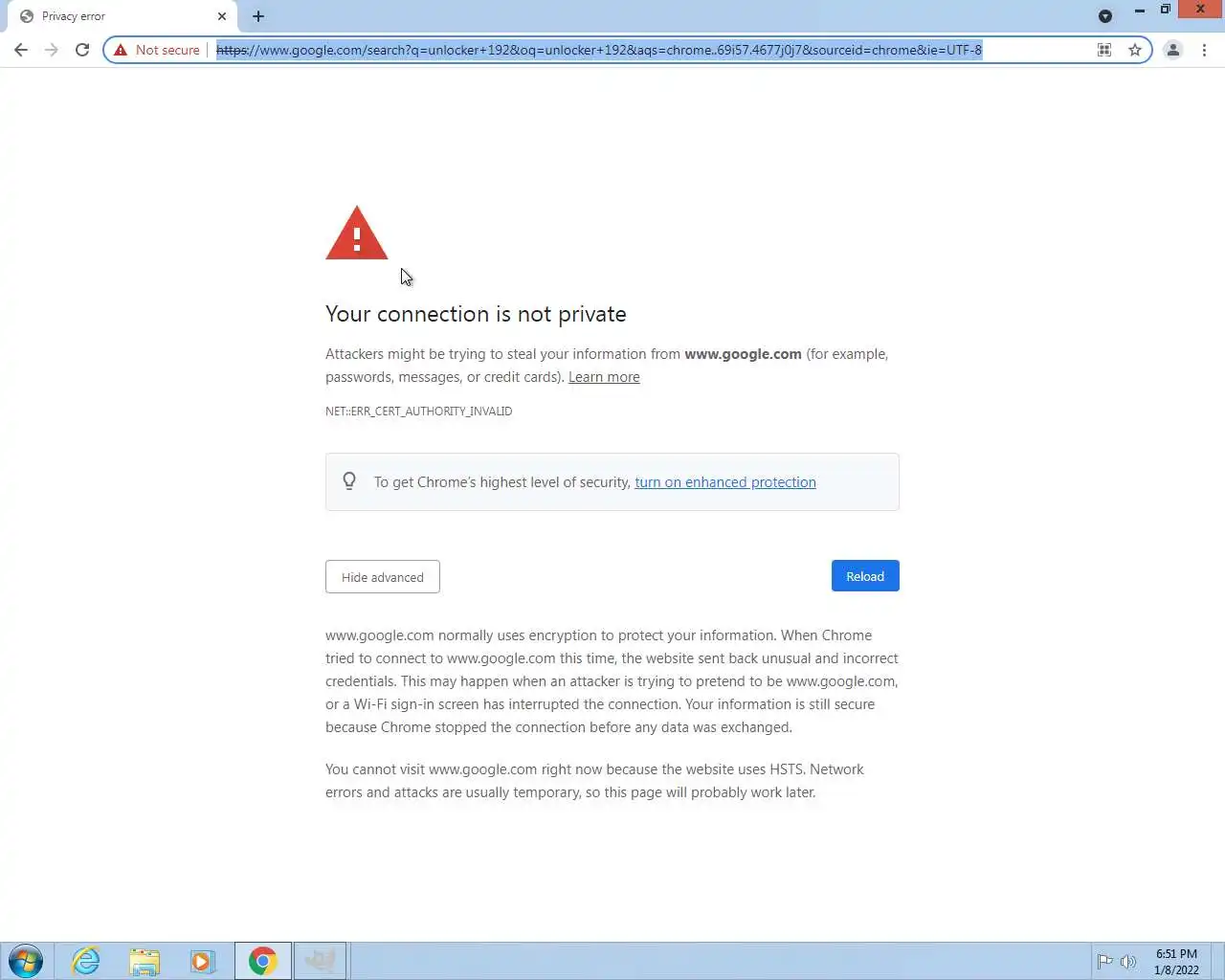Click the Not secure warning indicator
The height and width of the screenshot is (980, 1225).
[157, 50]
